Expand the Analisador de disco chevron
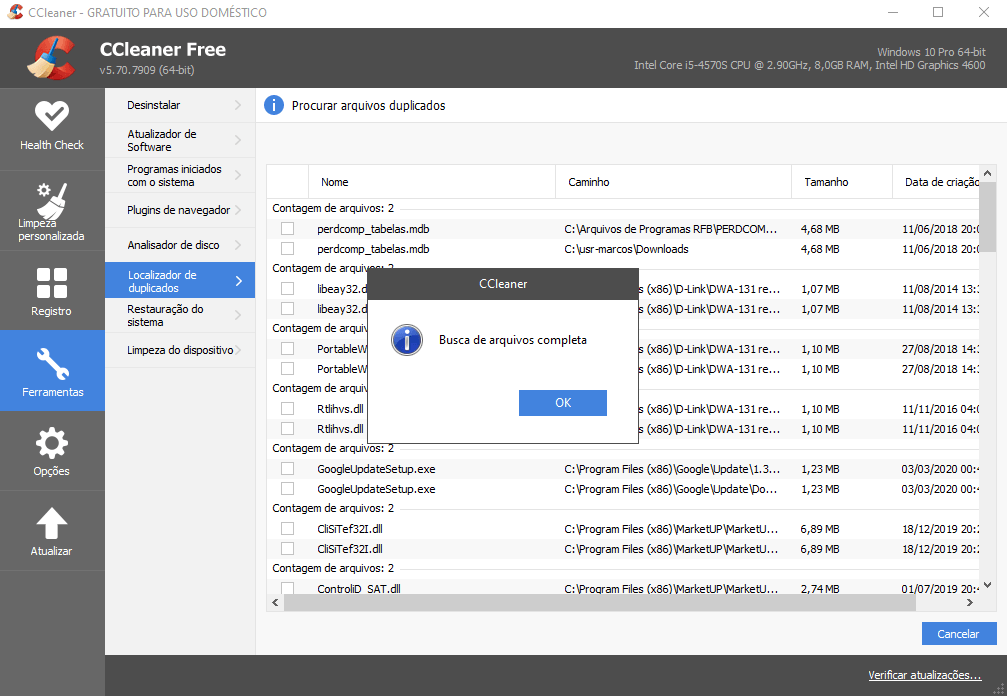 point(238,245)
